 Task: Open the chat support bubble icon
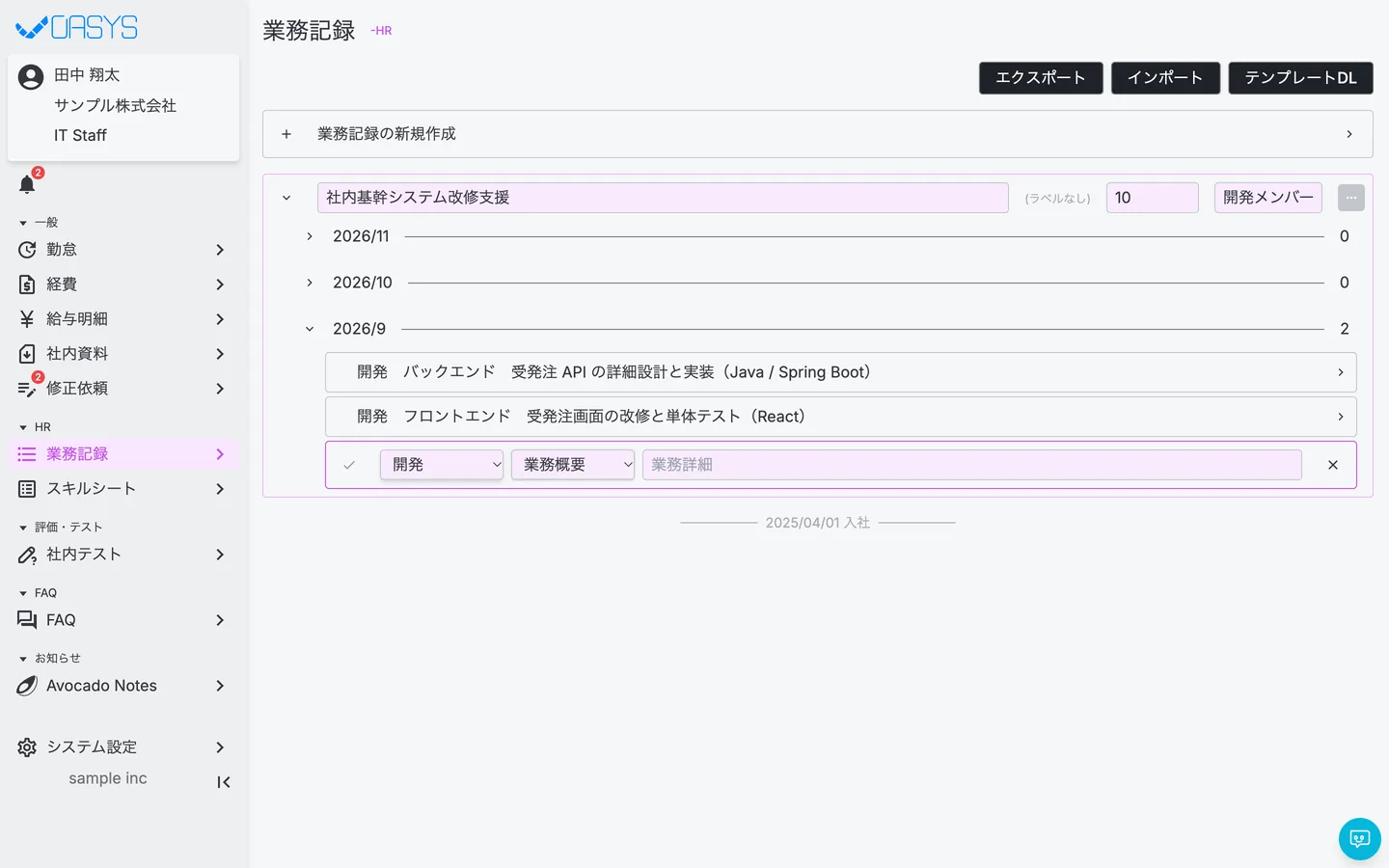[x=1360, y=839]
